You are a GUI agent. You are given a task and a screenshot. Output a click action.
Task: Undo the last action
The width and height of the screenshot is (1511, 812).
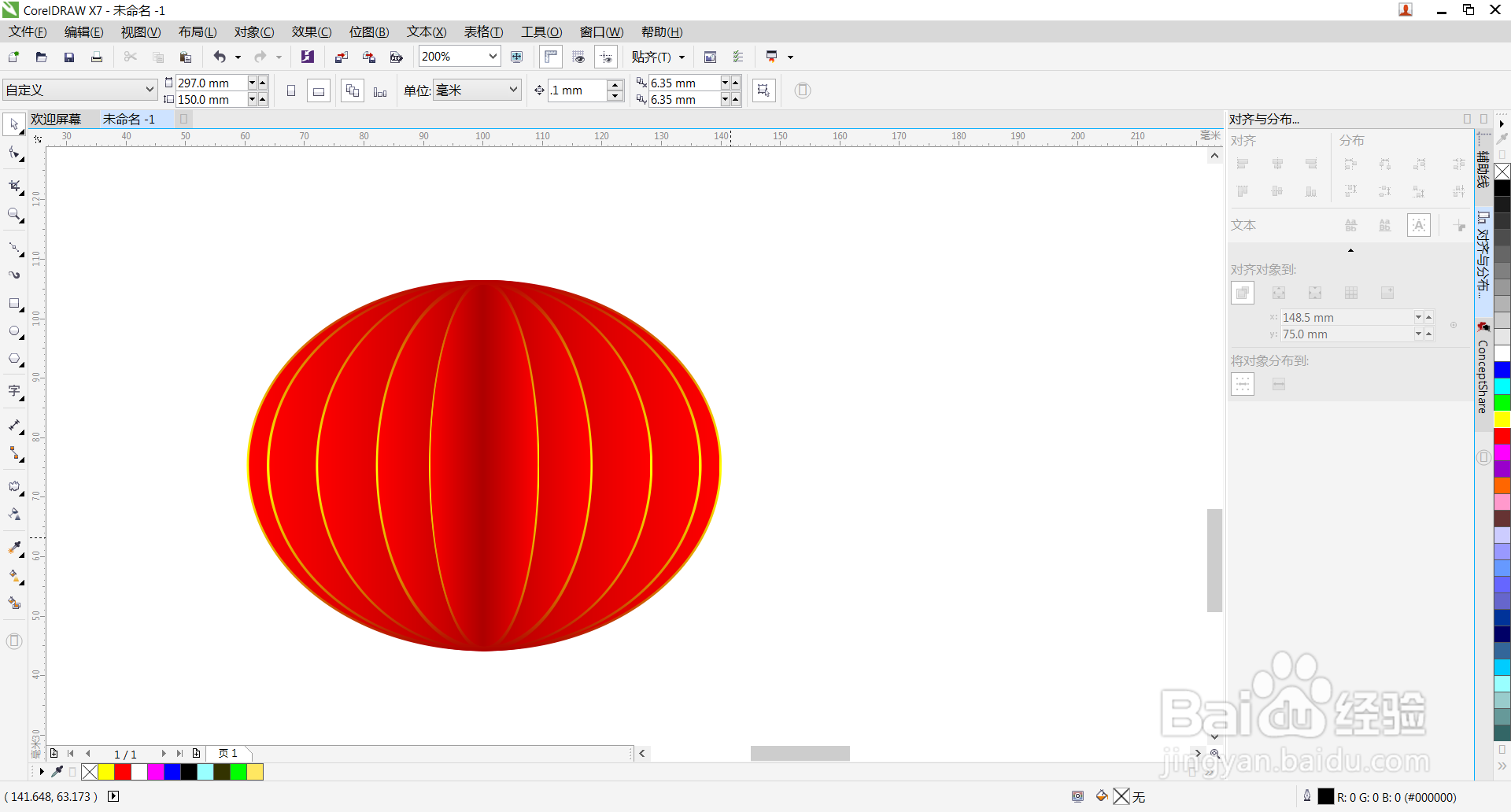220,57
